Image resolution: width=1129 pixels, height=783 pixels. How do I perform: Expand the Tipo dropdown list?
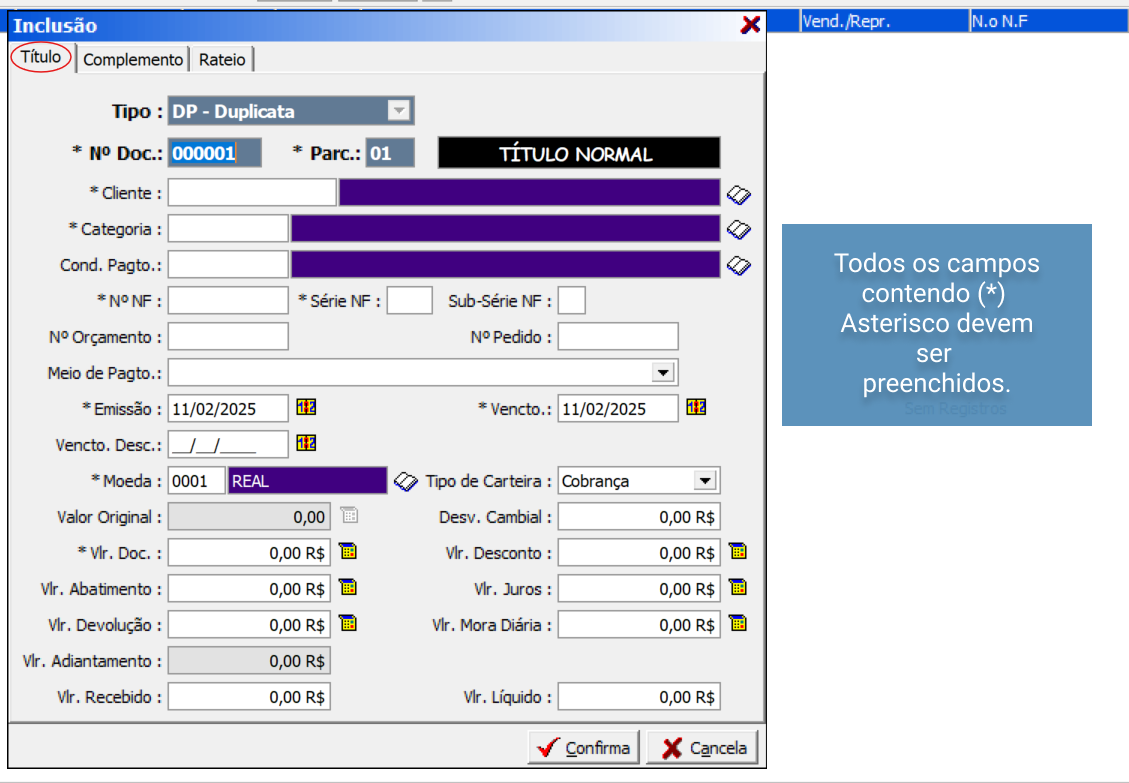tap(399, 111)
